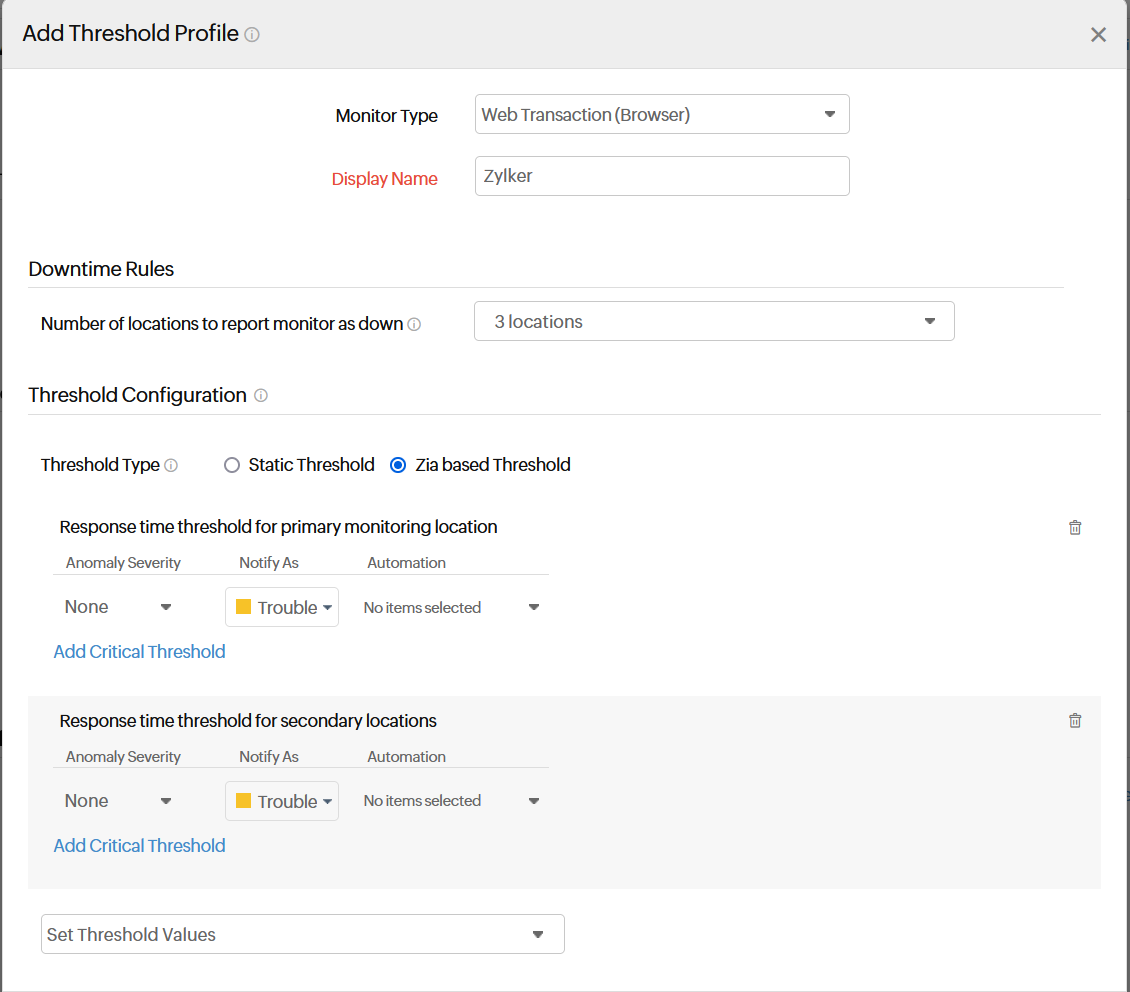Select the Zia based Threshold option
The image size is (1130, 992).
(398, 464)
